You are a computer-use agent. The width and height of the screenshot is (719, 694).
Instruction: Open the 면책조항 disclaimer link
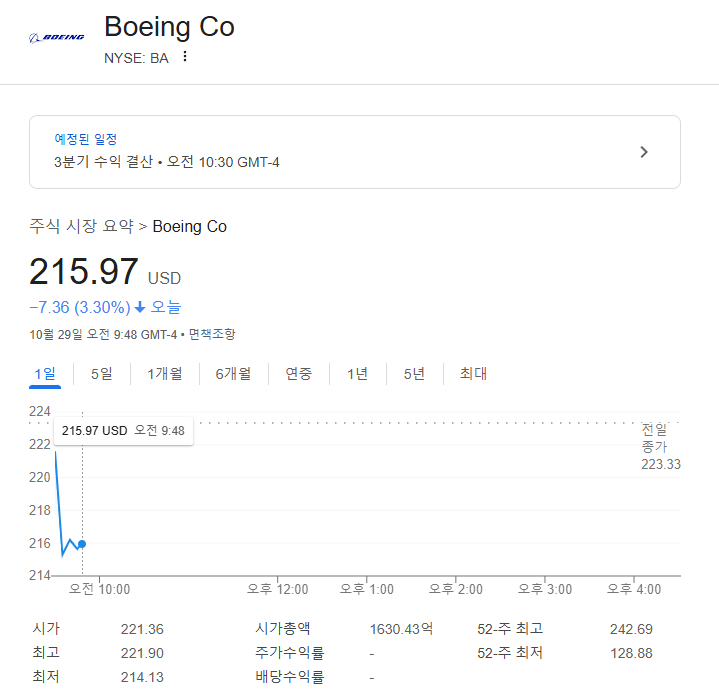(212, 334)
